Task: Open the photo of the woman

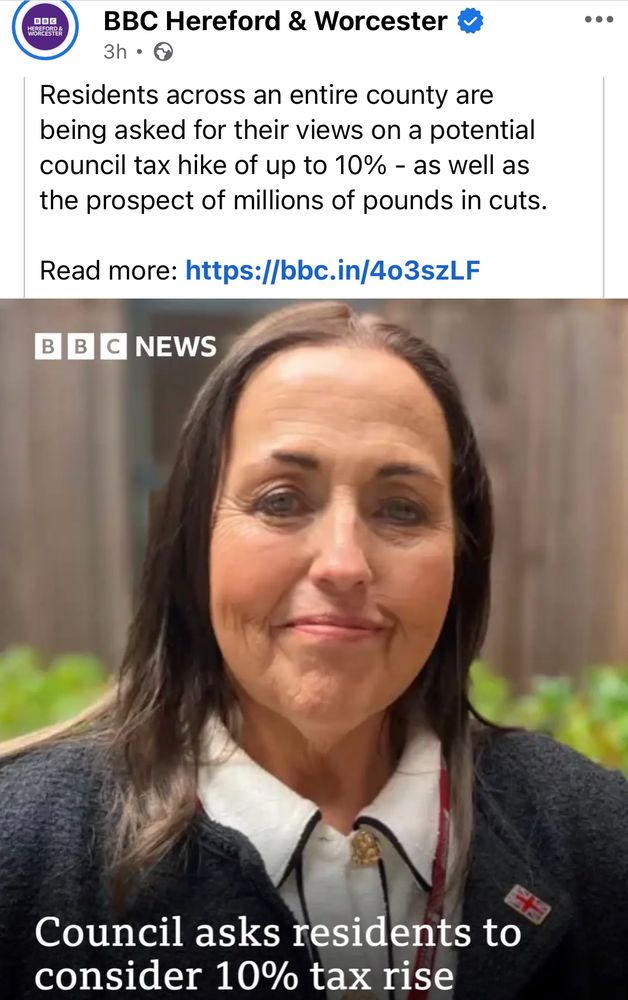Action: 314,649
